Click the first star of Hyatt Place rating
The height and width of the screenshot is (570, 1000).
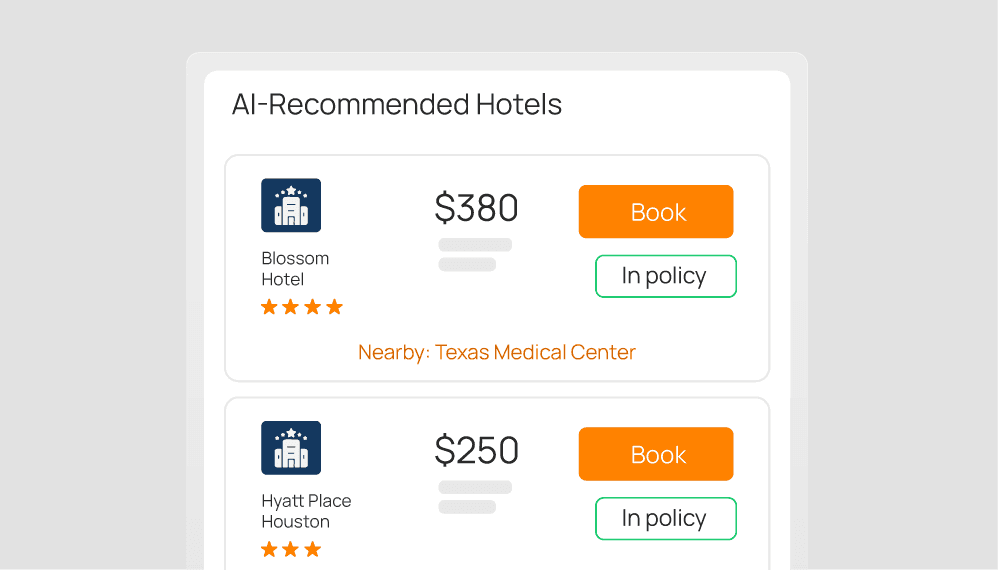(x=269, y=549)
